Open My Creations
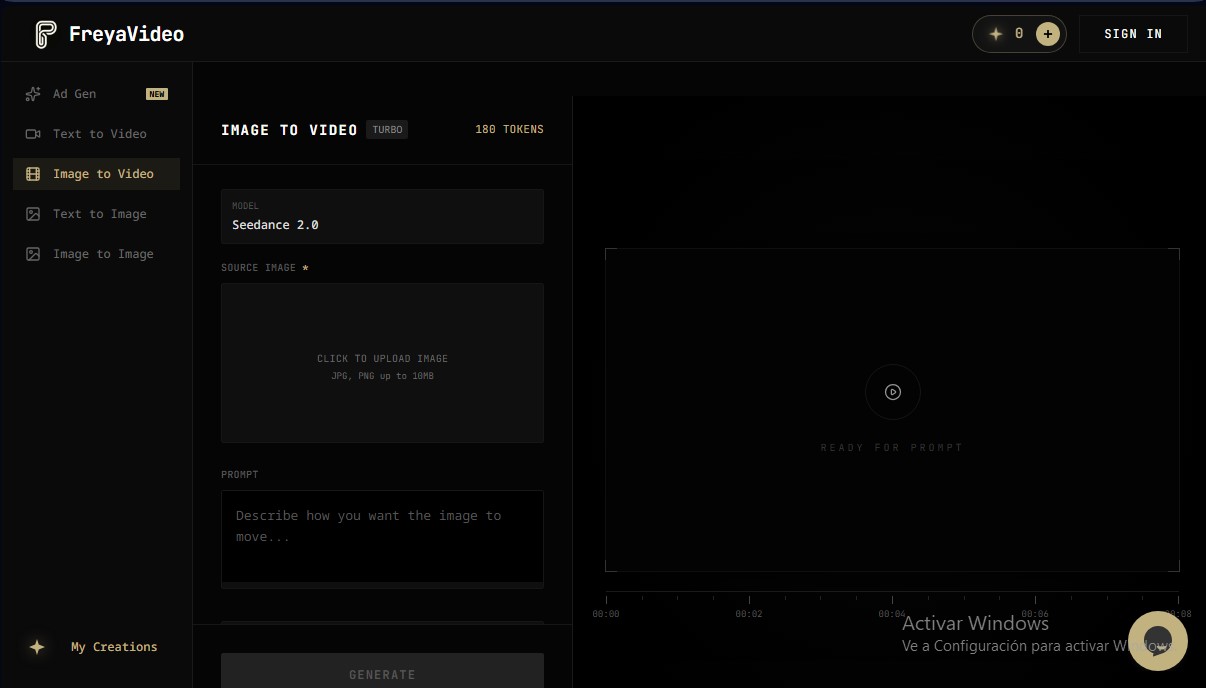The height and width of the screenshot is (688, 1206). coord(96,647)
